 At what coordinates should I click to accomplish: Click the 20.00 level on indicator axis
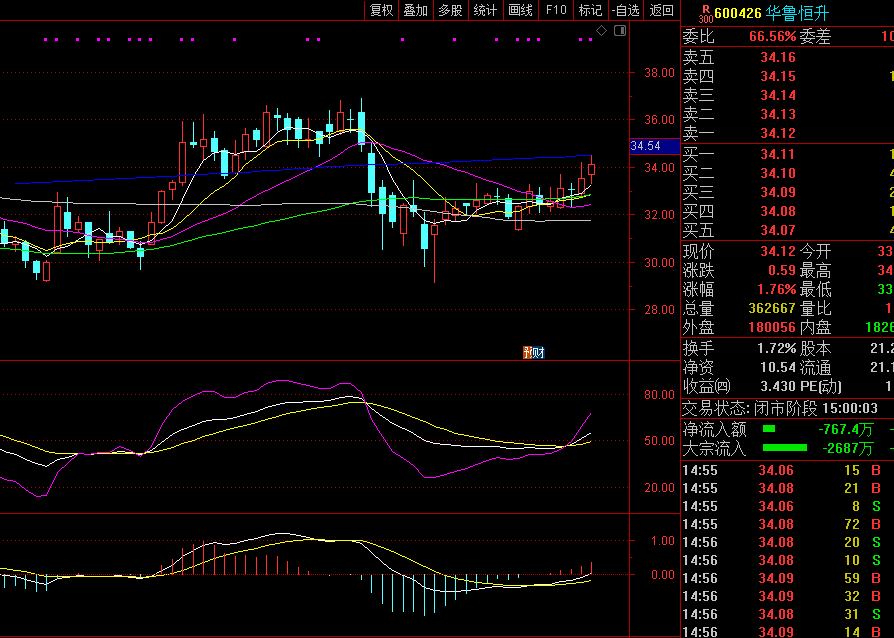click(660, 487)
